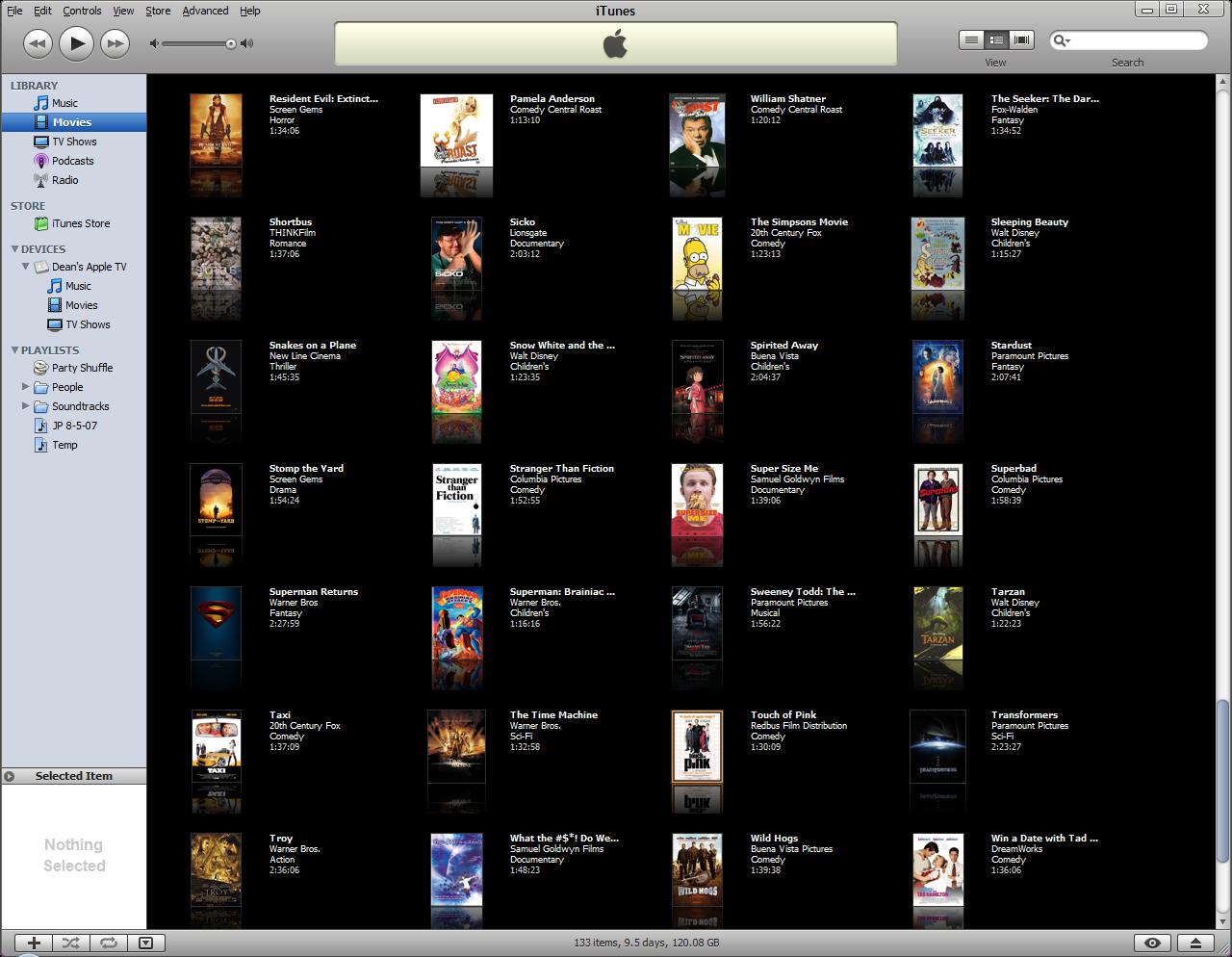Collapse the Selected Item artwork panel
Viewport: 1232px width, 957px height.
point(10,776)
